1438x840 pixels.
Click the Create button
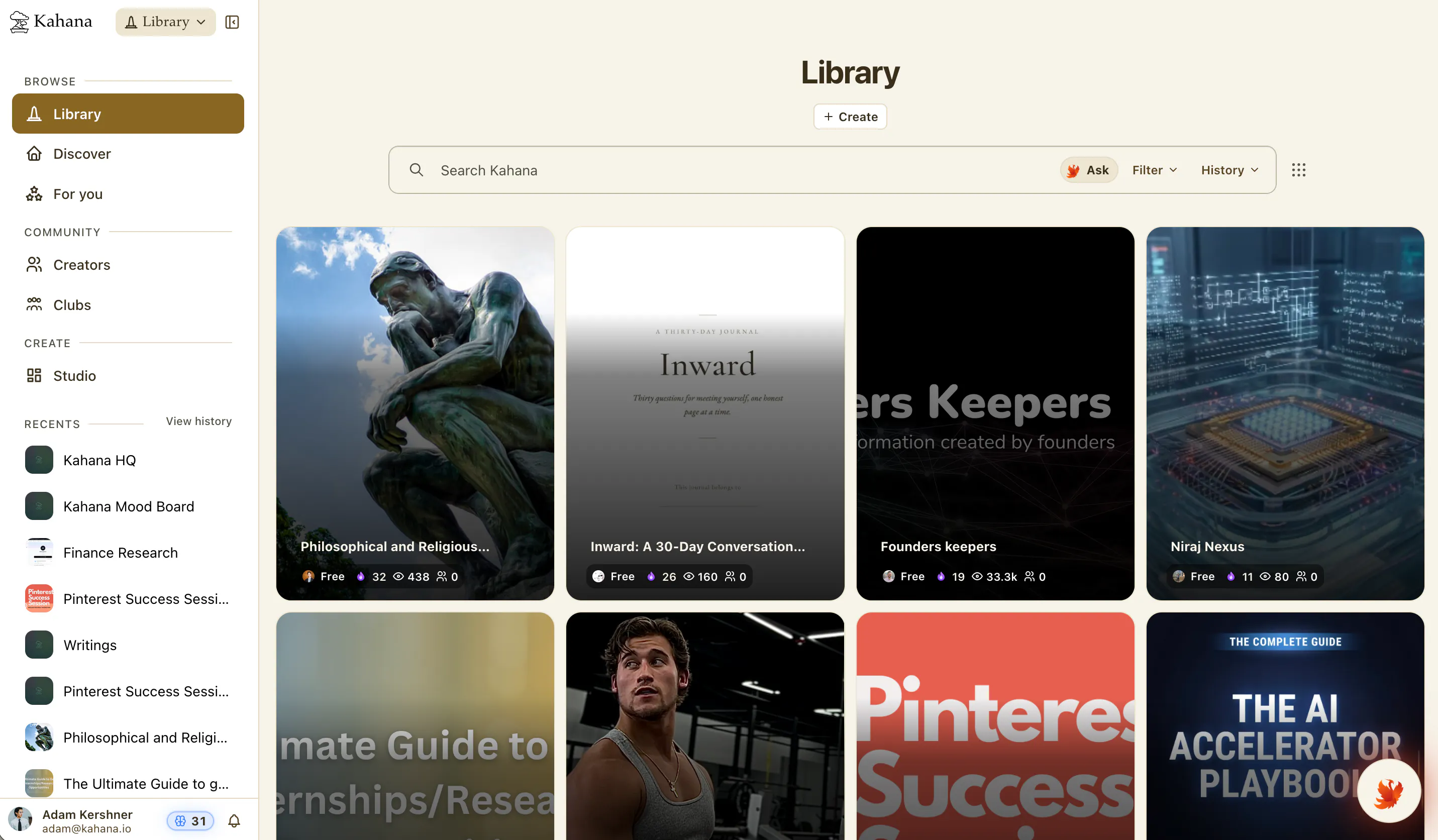[x=850, y=117]
